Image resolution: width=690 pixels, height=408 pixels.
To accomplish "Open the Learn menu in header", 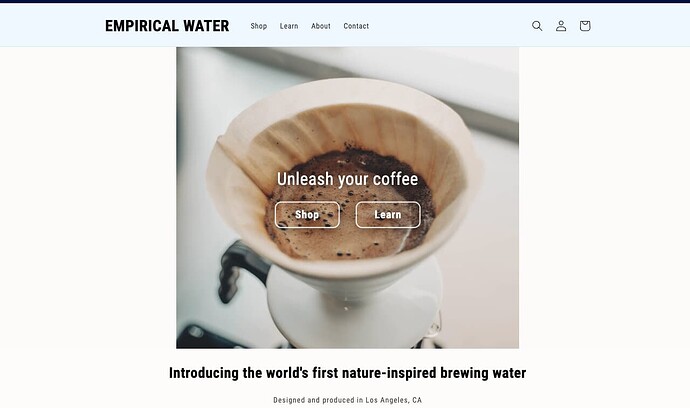I will click(x=289, y=26).
